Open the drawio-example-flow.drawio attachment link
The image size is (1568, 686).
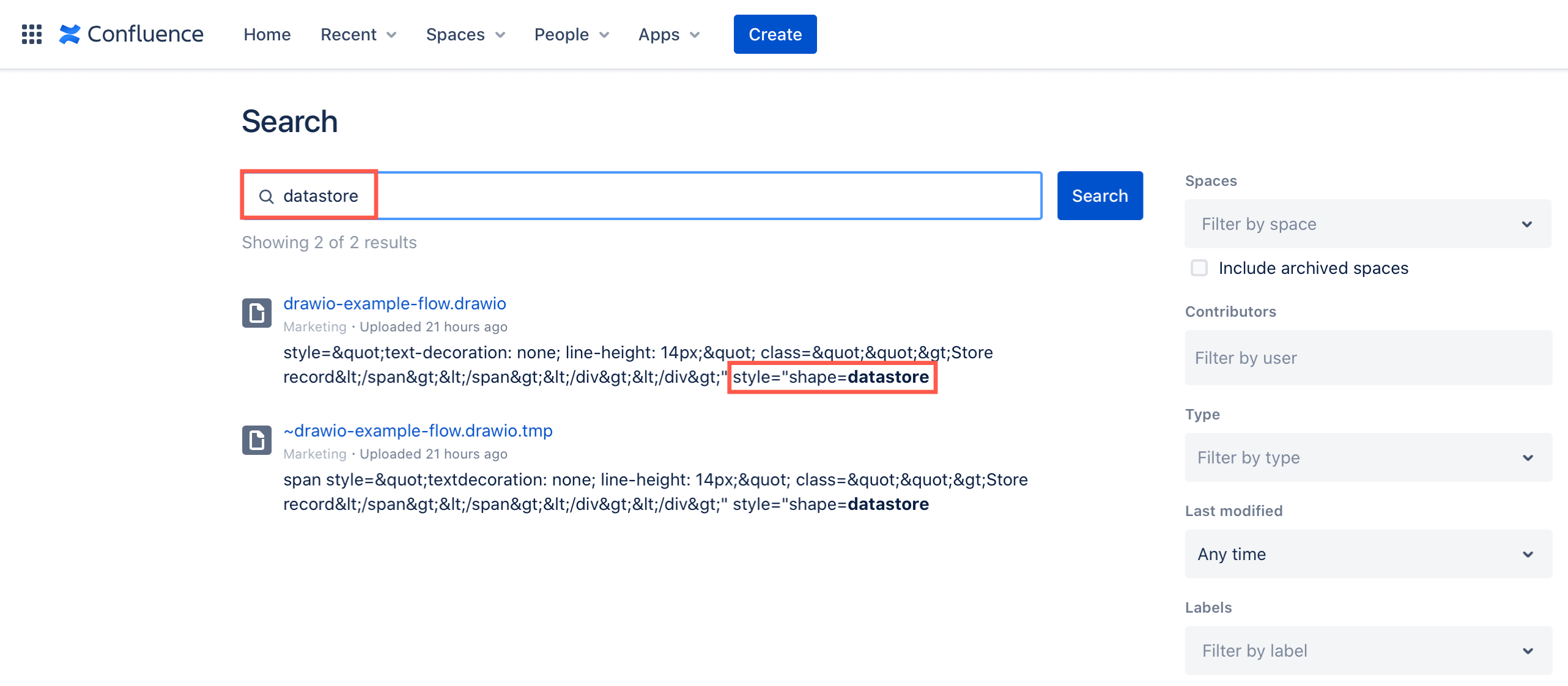tap(394, 303)
